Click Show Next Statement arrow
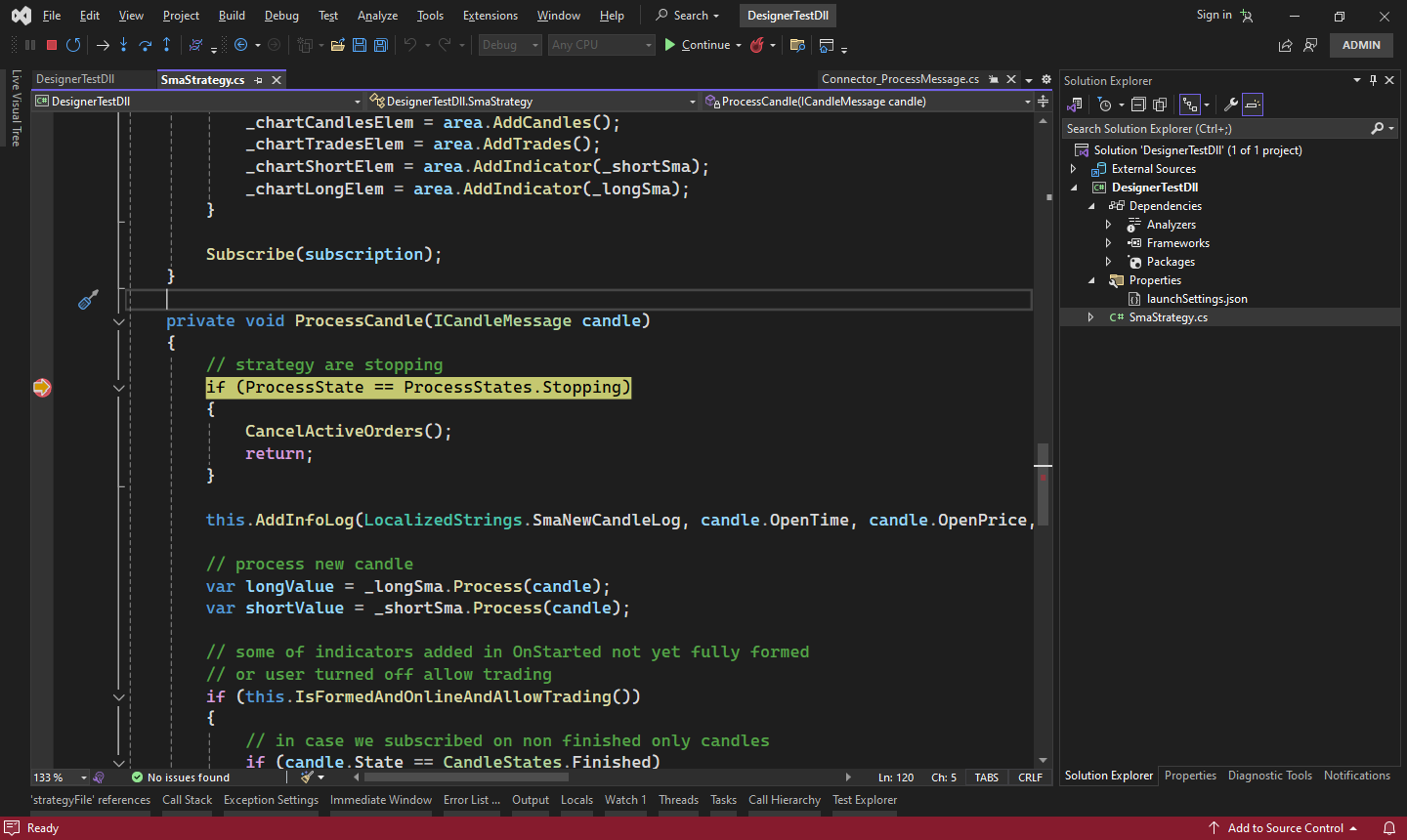This screenshot has width=1407, height=840. 103,45
